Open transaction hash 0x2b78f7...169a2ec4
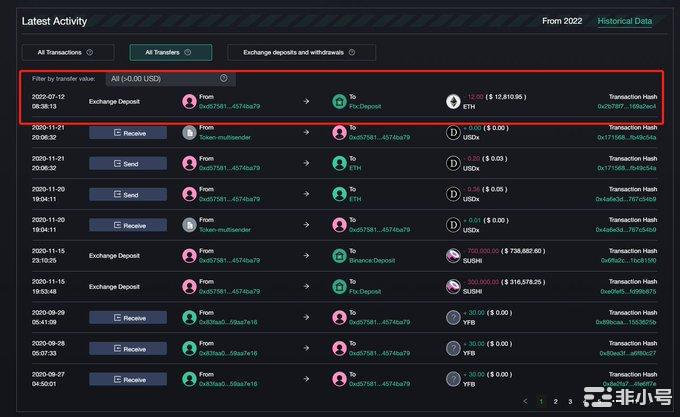 click(627, 106)
